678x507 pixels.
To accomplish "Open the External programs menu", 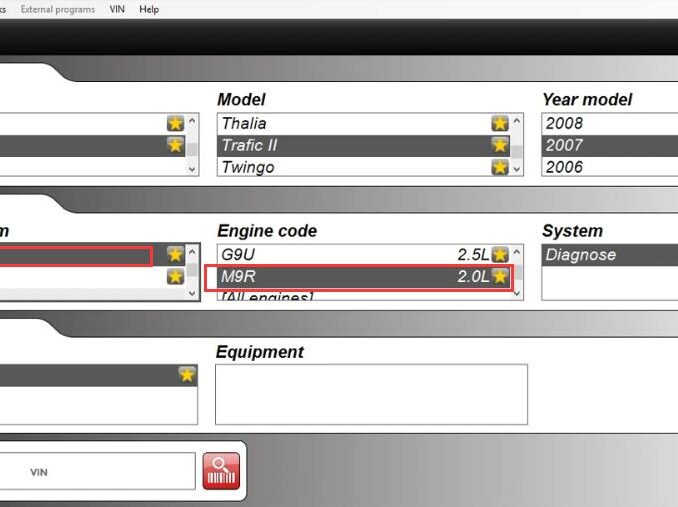I will coord(57,9).
